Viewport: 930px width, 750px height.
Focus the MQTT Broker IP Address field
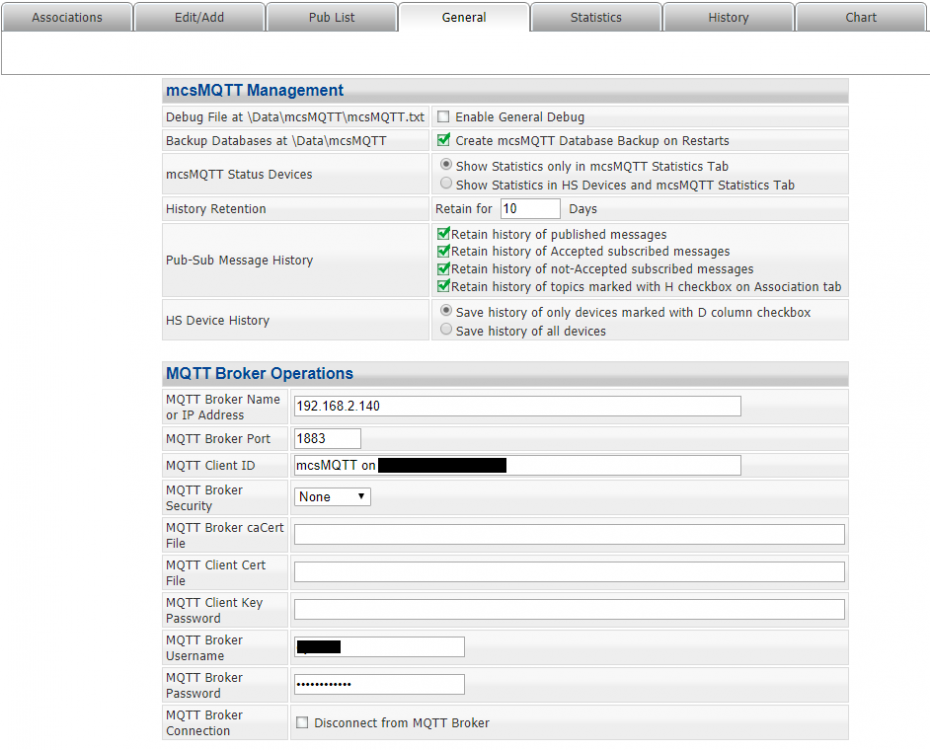tap(517, 406)
